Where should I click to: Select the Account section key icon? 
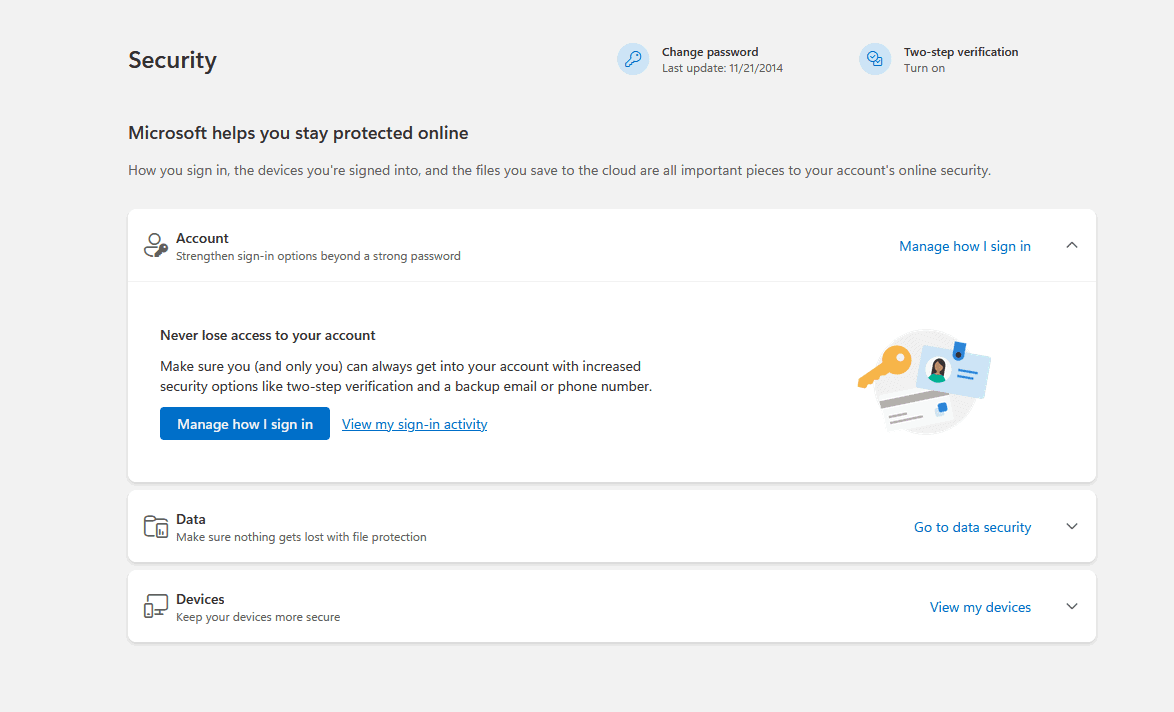(x=155, y=245)
